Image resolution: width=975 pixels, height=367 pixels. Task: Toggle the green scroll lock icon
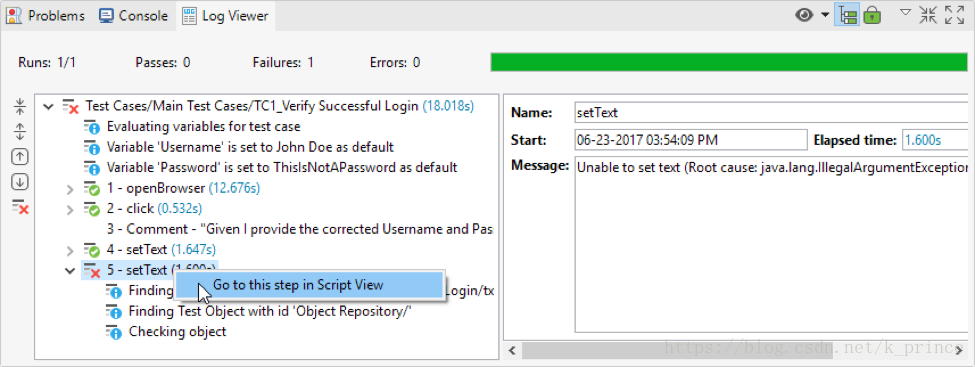coord(872,15)
